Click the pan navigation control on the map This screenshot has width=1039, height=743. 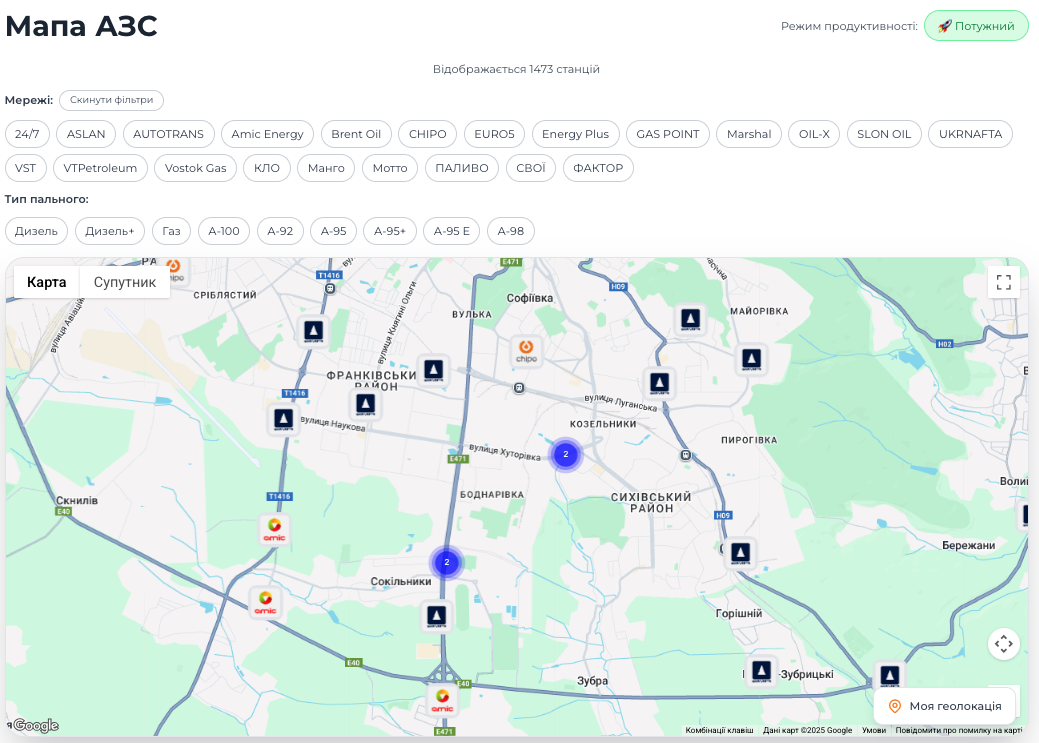1003,644
